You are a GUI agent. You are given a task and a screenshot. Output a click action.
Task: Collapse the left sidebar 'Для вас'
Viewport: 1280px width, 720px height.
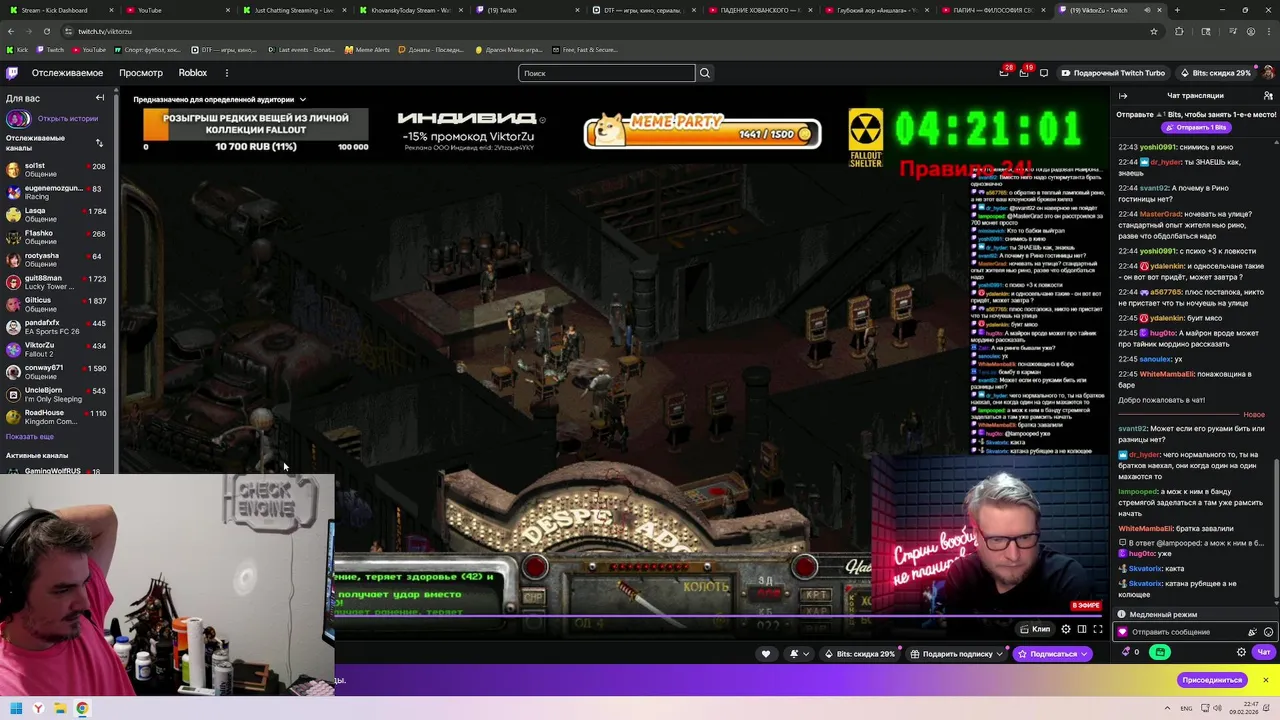[100, 98]
